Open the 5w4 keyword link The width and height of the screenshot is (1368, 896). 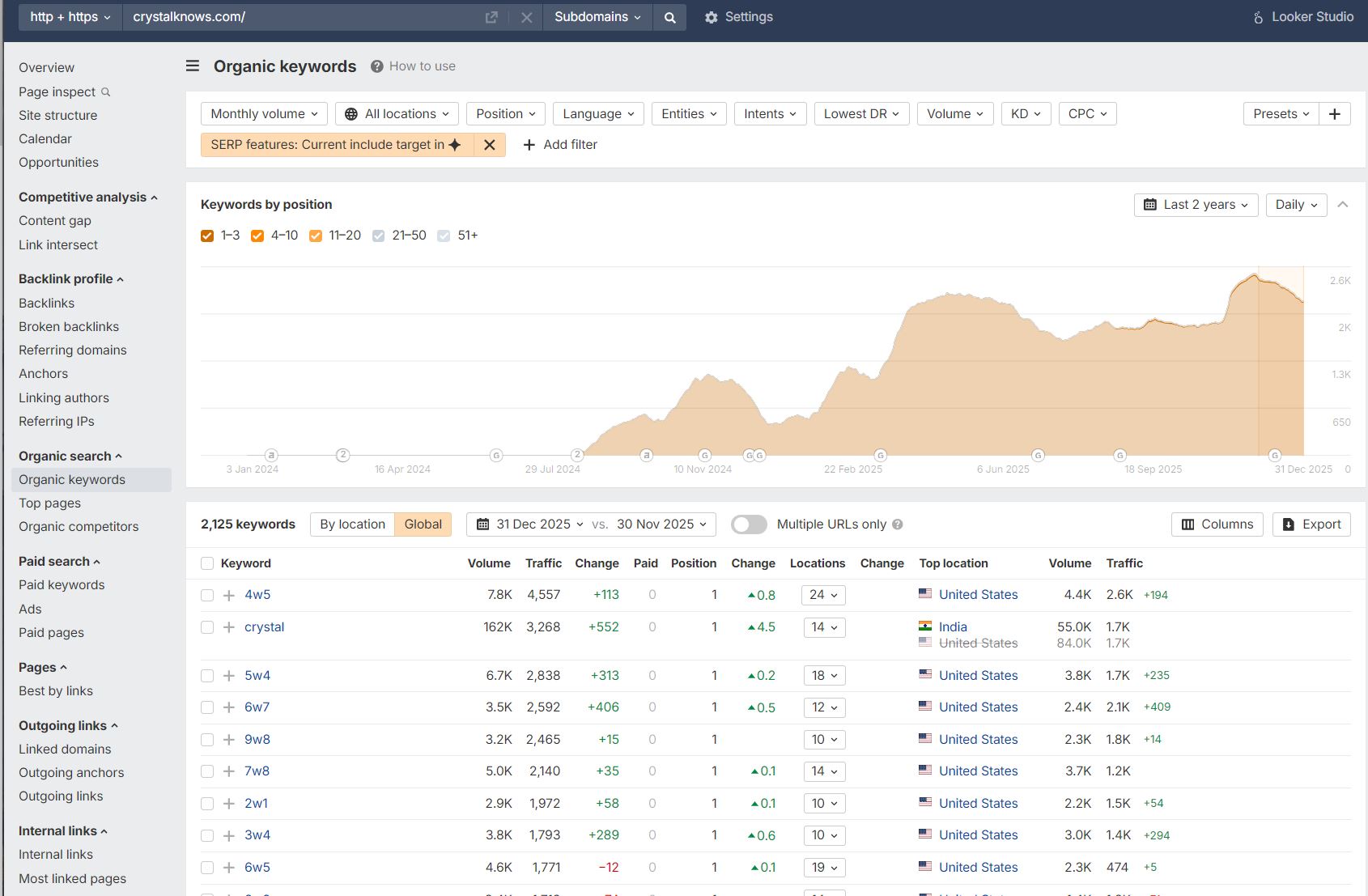(x=257, y=675)
